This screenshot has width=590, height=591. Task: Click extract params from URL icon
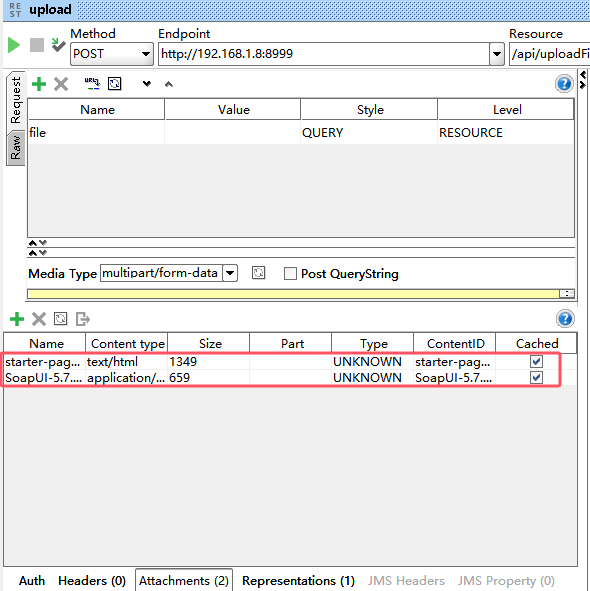tap(92, 84)
